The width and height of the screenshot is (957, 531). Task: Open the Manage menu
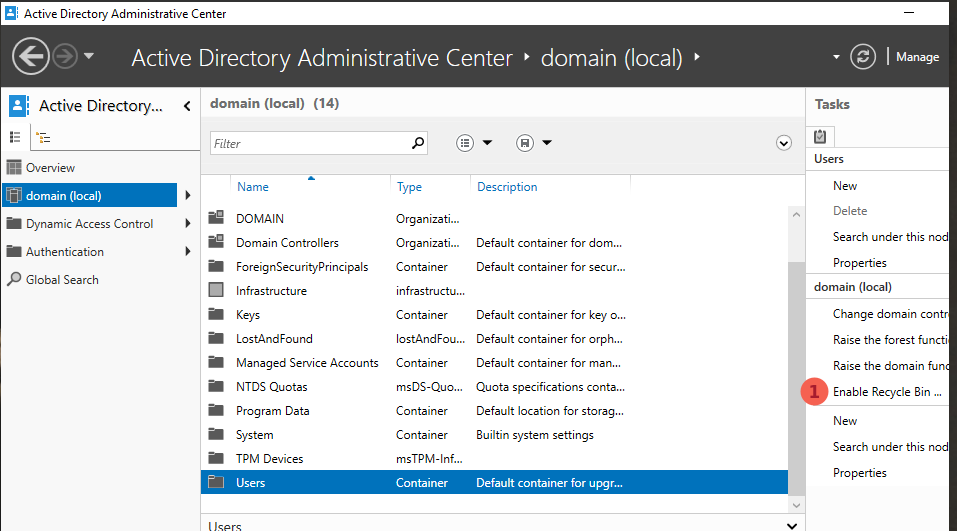tap(917, 57)
